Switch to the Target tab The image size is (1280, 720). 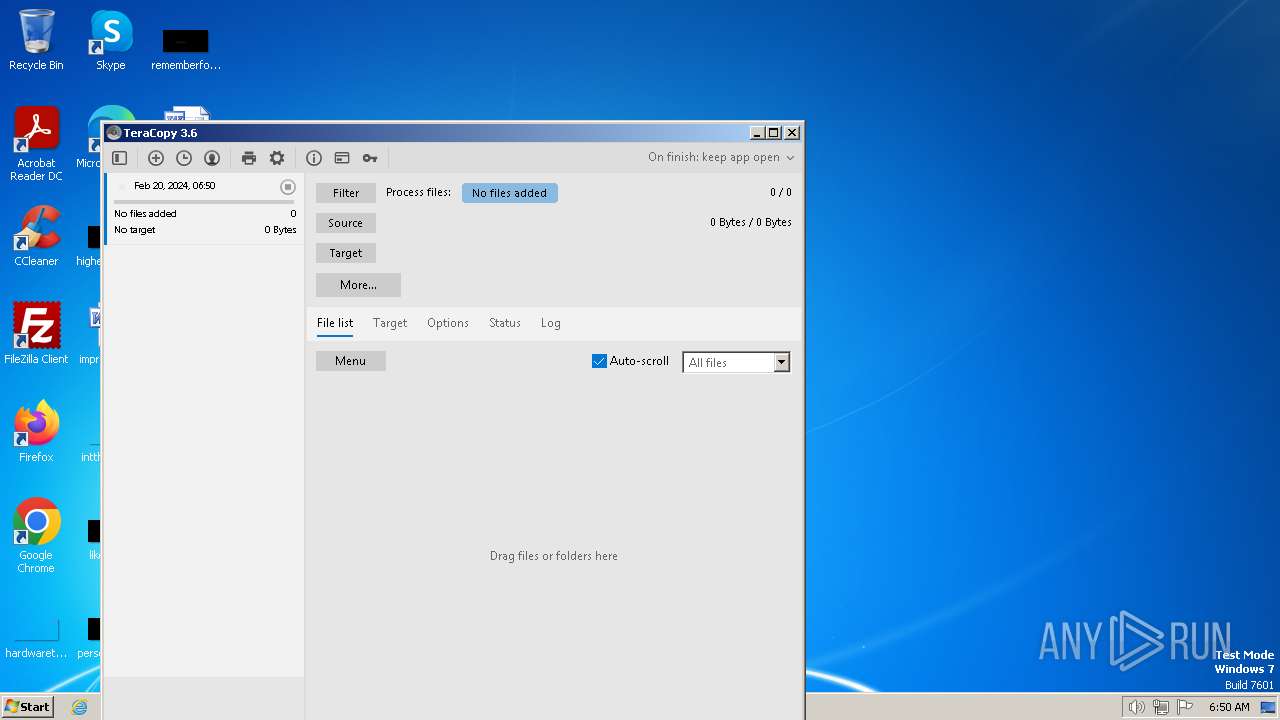pyautogui.click(x=390, y=323)
